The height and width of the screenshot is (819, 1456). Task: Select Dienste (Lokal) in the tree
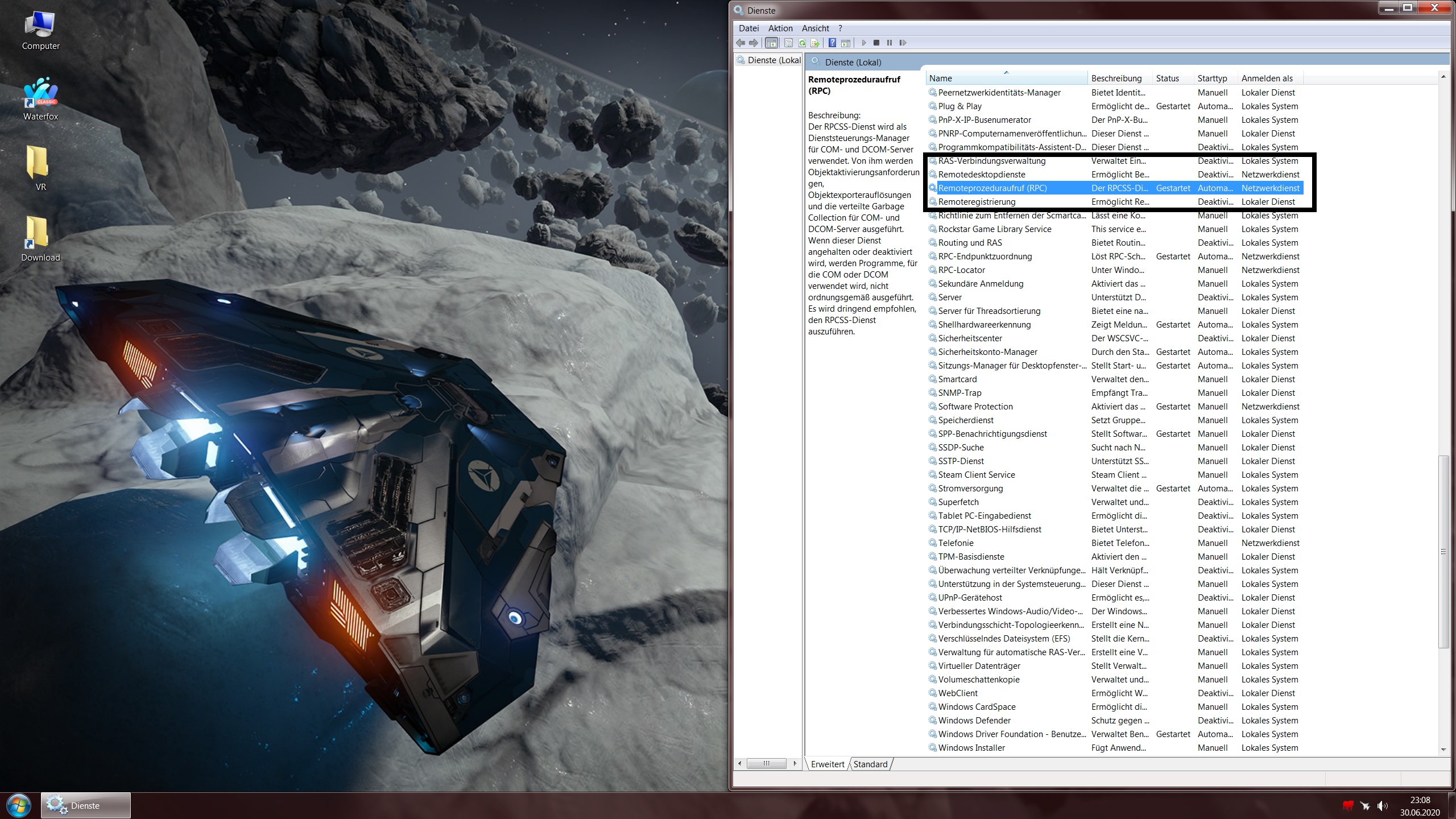click(x=773, y=60)
